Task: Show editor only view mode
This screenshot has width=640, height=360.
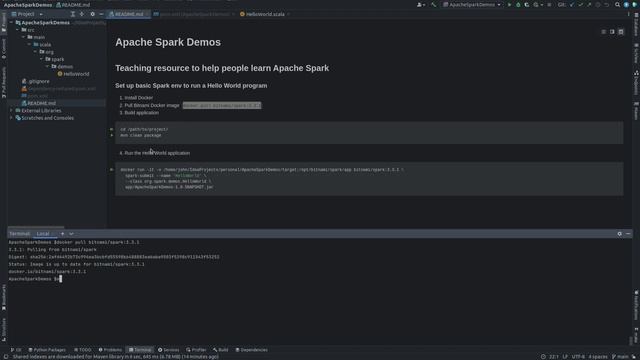Action: coord(604,32)
